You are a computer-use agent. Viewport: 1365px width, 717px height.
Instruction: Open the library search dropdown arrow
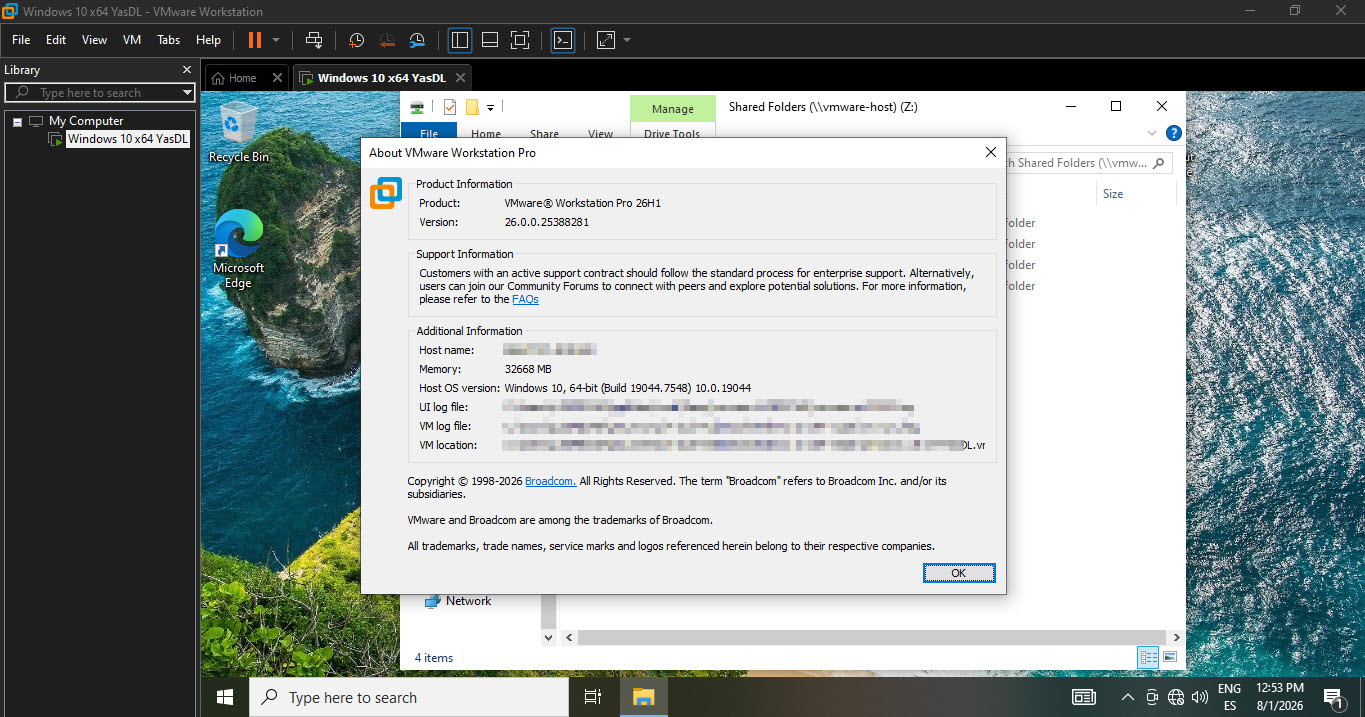click(x=187, y=93)
